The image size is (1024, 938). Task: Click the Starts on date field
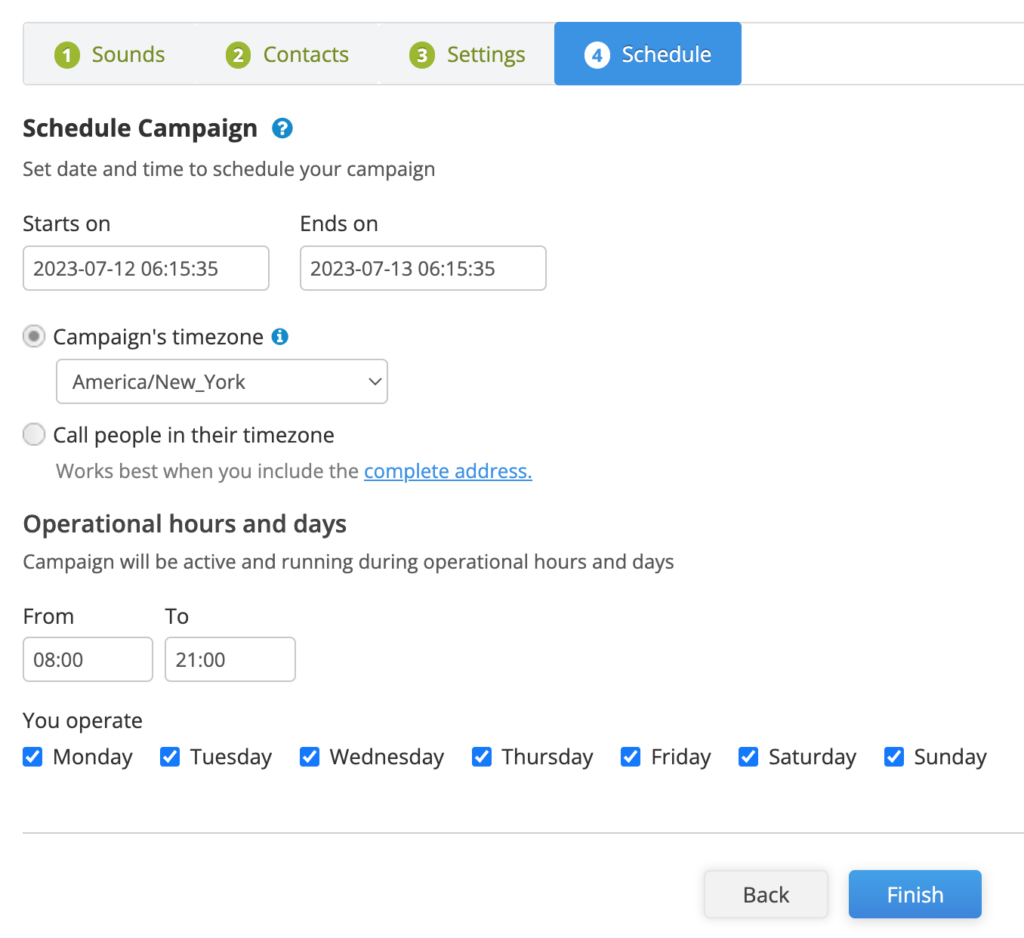(146, 268)
